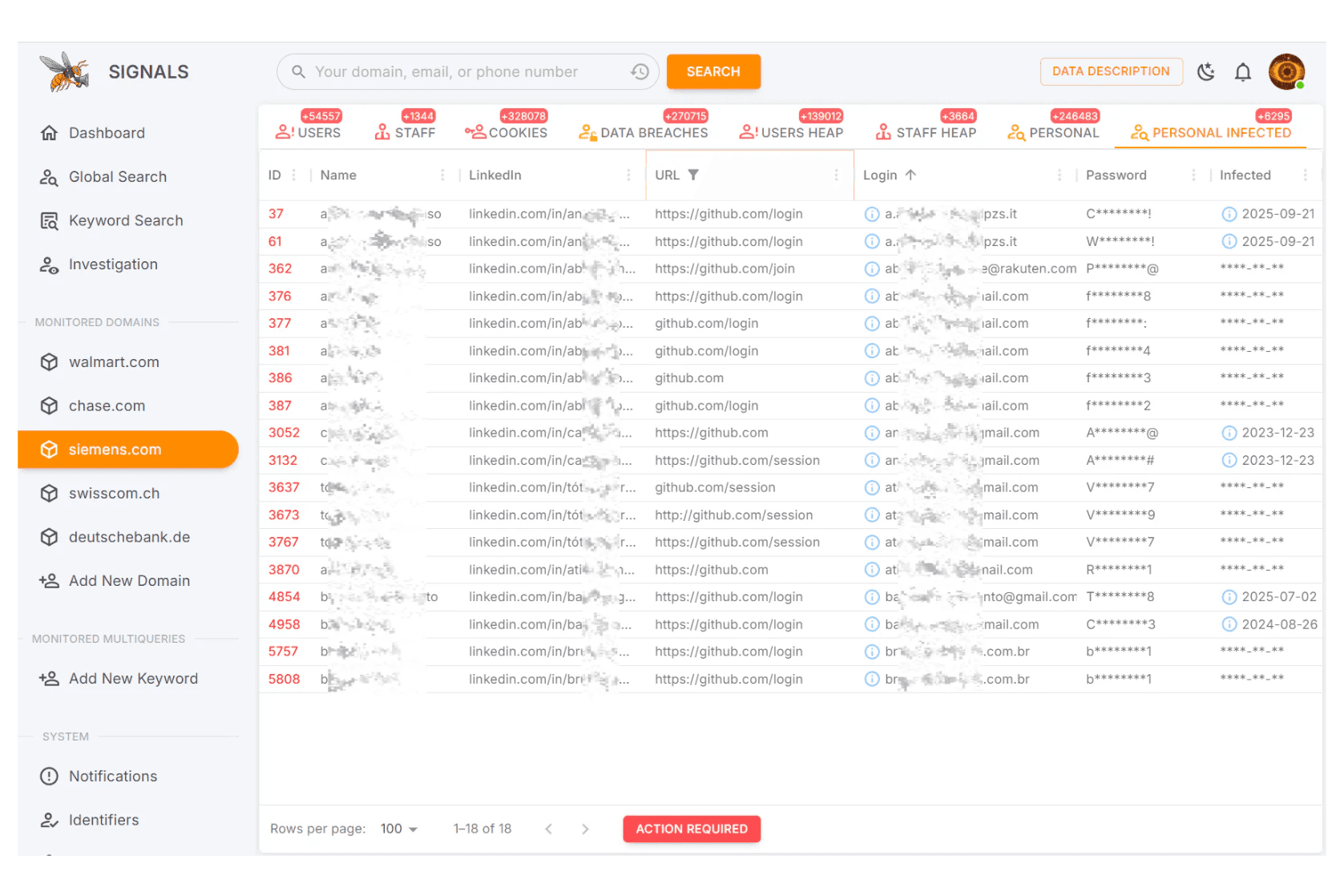Image resolution: width=1344 pixels, height=896 pixels.
Task: Click the search history clock icon
Action: (640, 72)
